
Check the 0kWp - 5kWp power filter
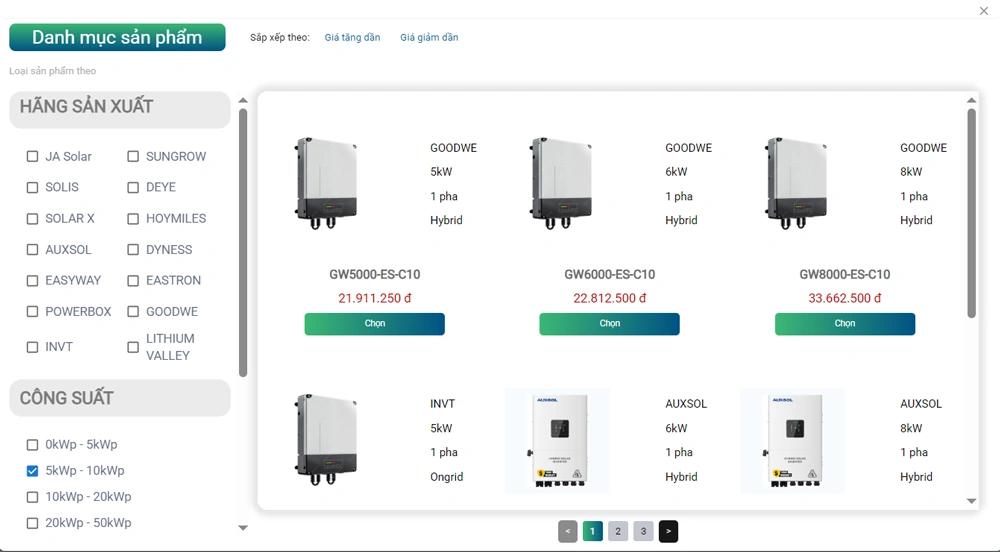[x=33, y=445]
